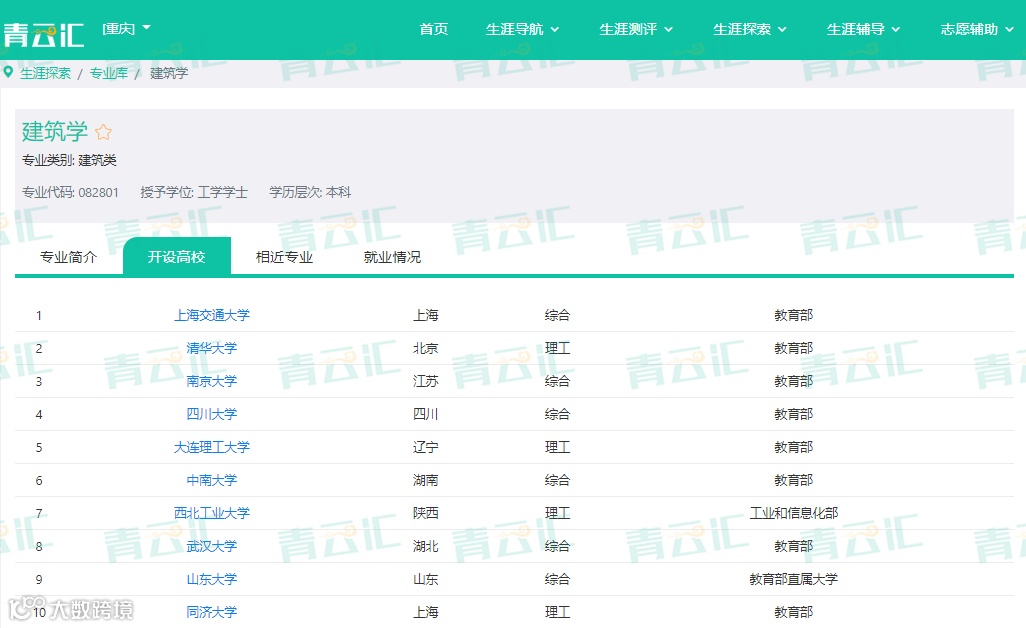Screen dimensions: 1026x628
Task: Open 四川大学 link
Action: click(212, 414)
